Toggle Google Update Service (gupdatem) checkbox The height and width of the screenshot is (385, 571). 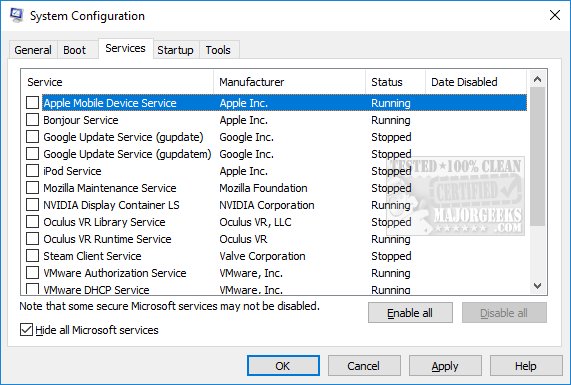(x=32, y=154)
